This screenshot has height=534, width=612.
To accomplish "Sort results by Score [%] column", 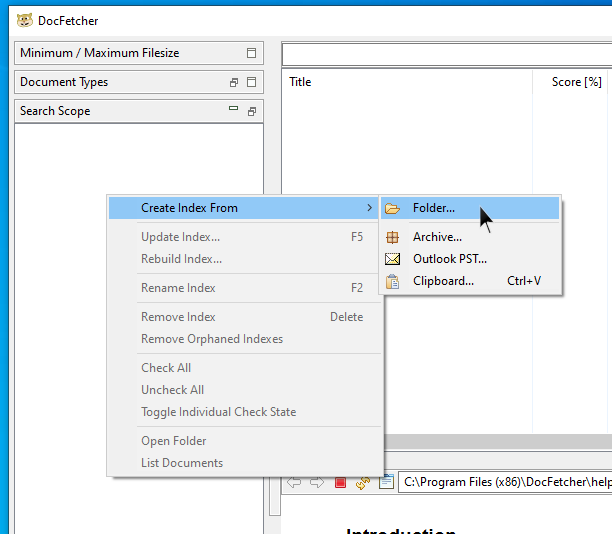I will coord(570,82).
